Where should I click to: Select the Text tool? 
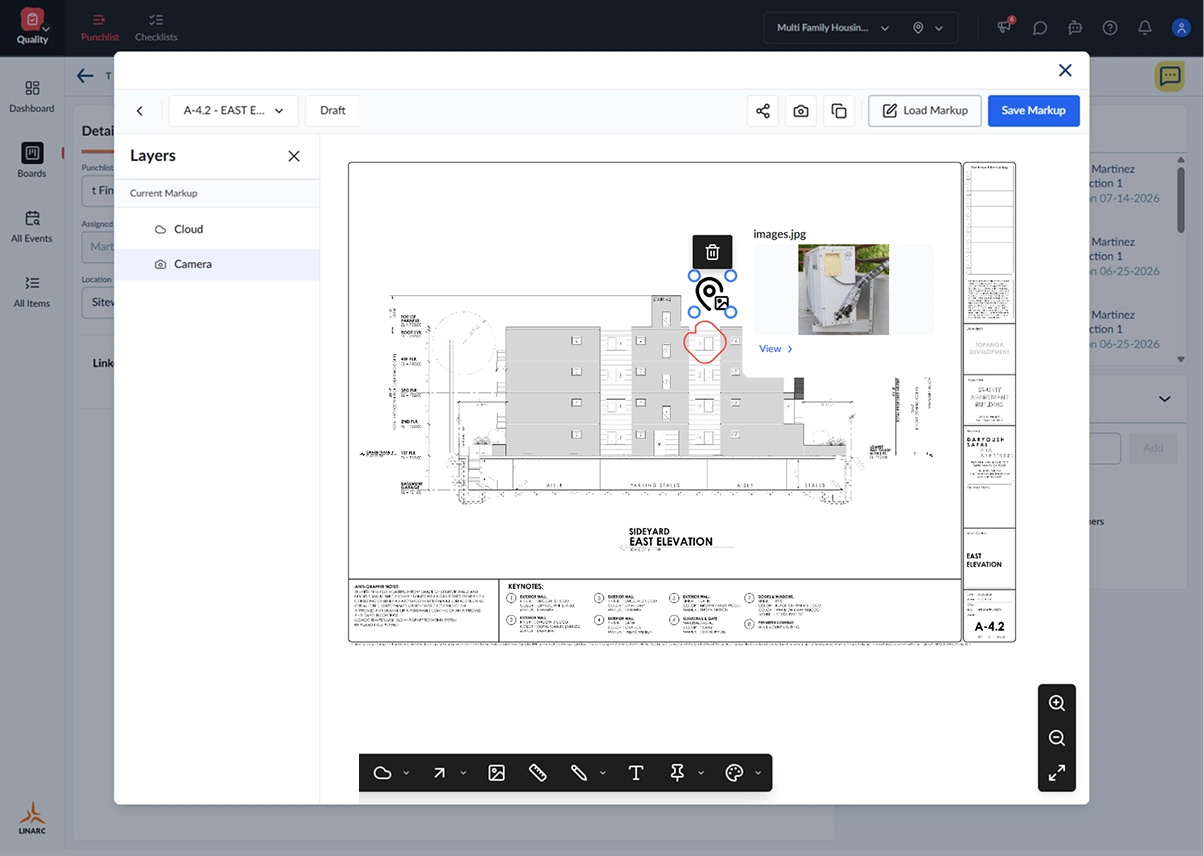(635, 773)
